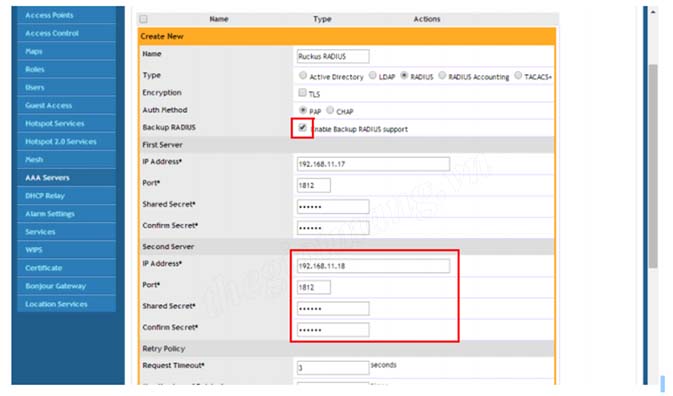673x396 pixels.
Task: Go to DHCP Relay settings
Action: click(x=67, y=196)
